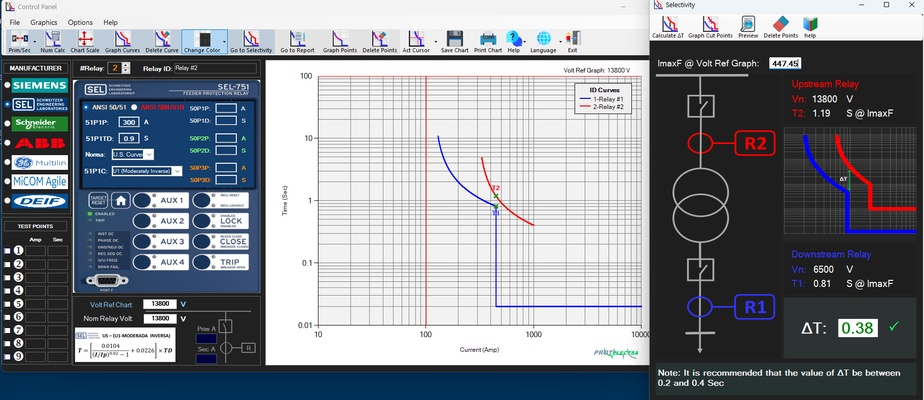Viewport: 924px width, 400px height.
Task: Click the Nom Relay Volt value field
Action: click(x=160, y=318)
